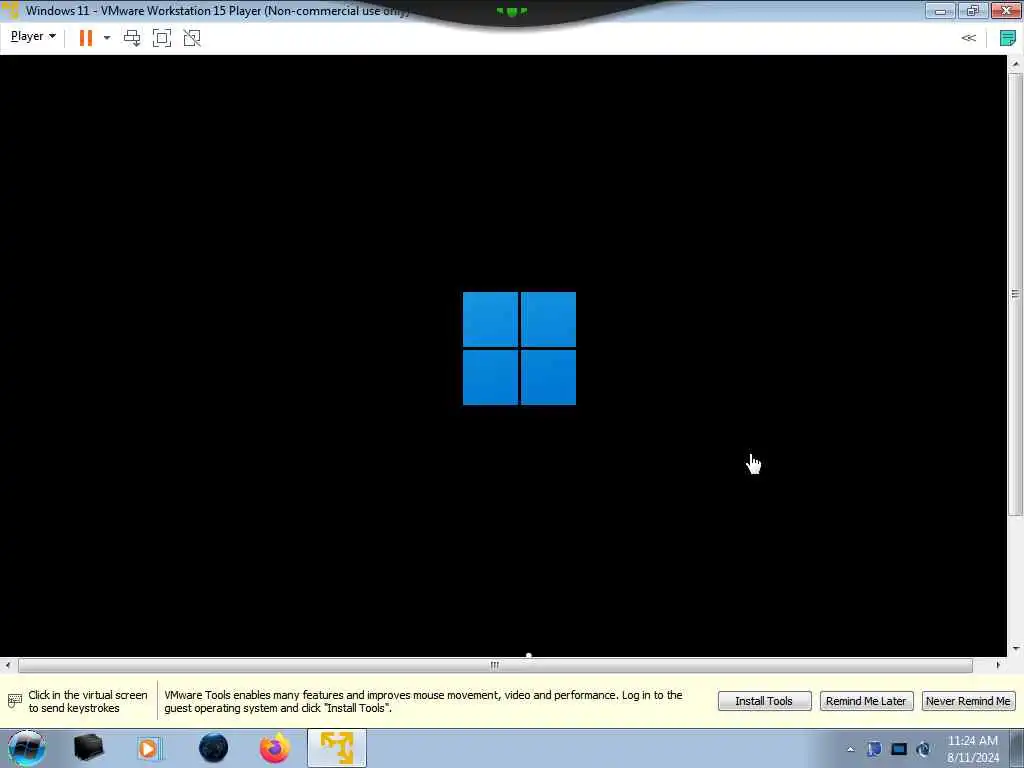Viewport: 1024px width, 768px height.
Task: Send Ctrl+Alt+Del to the virtual machine
Action: tap(132, 38)
